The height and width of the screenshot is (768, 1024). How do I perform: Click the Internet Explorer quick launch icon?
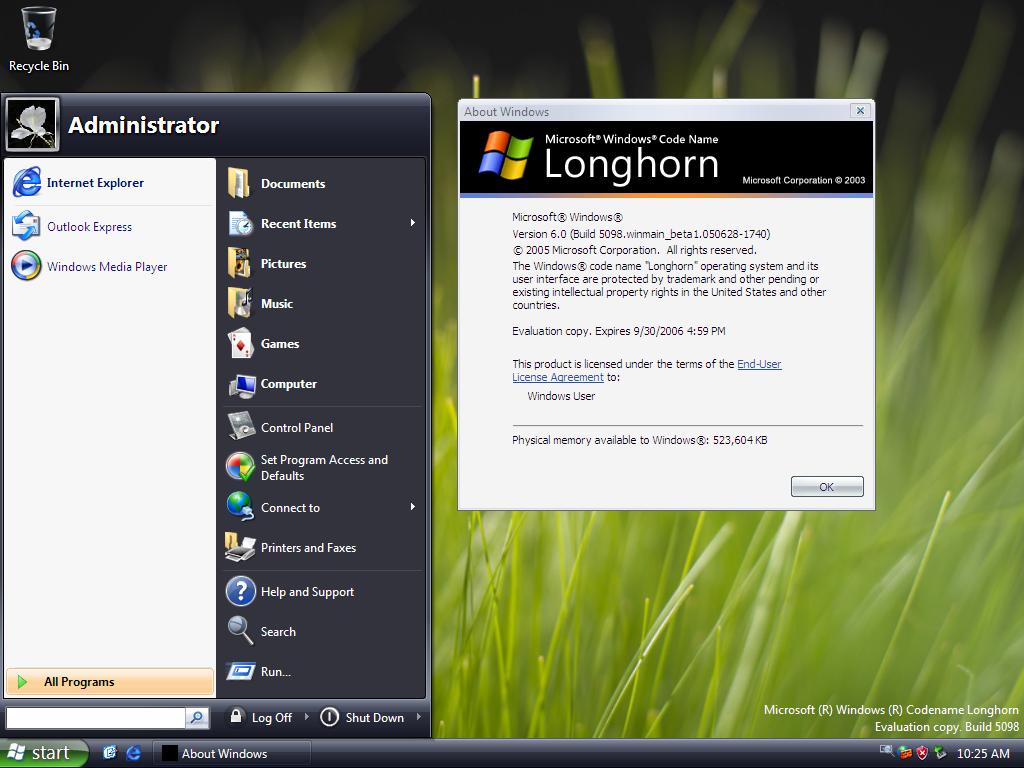pos(134,753)
